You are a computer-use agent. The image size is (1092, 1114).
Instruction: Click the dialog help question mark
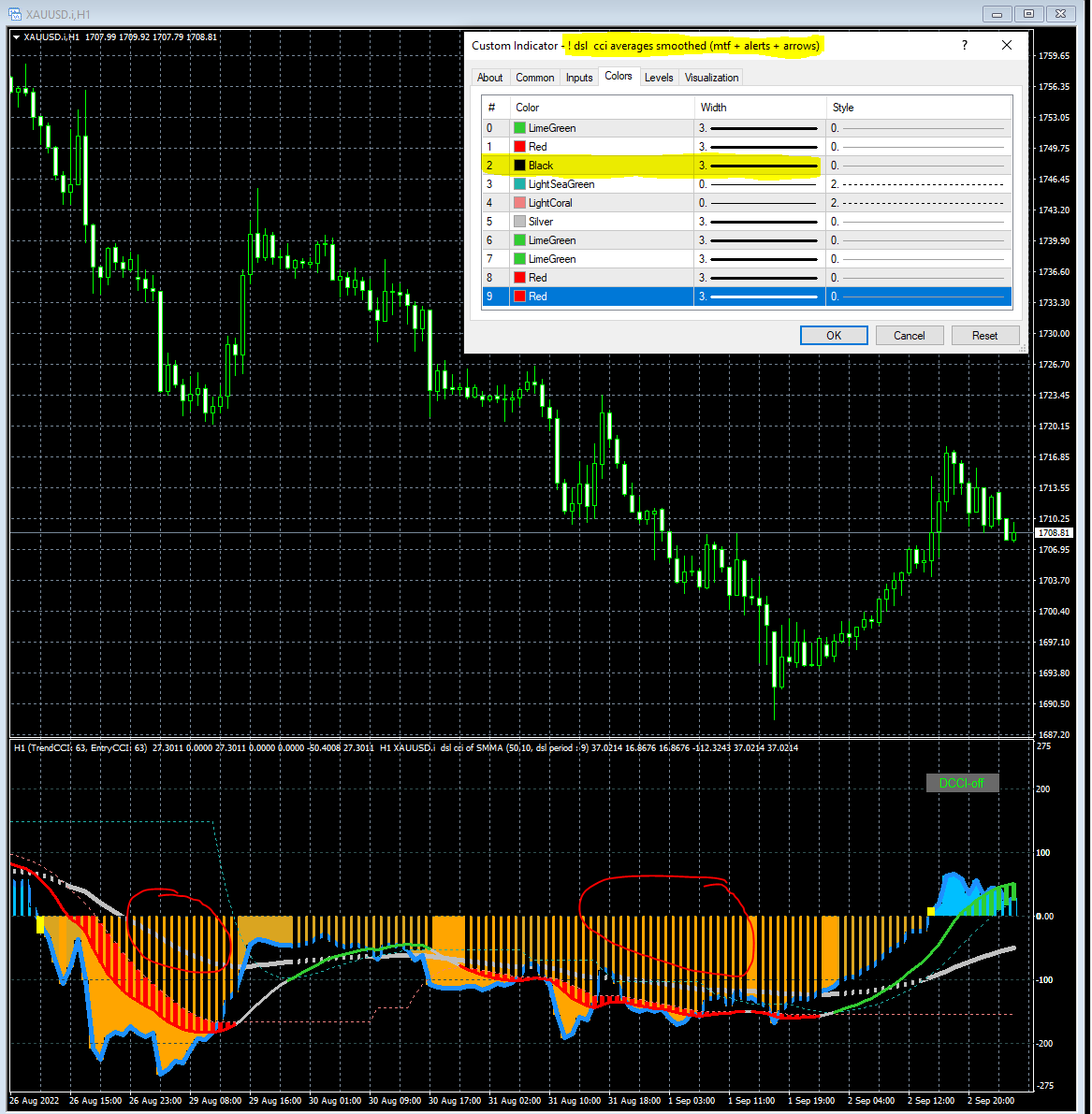click(x=964, y=46)
